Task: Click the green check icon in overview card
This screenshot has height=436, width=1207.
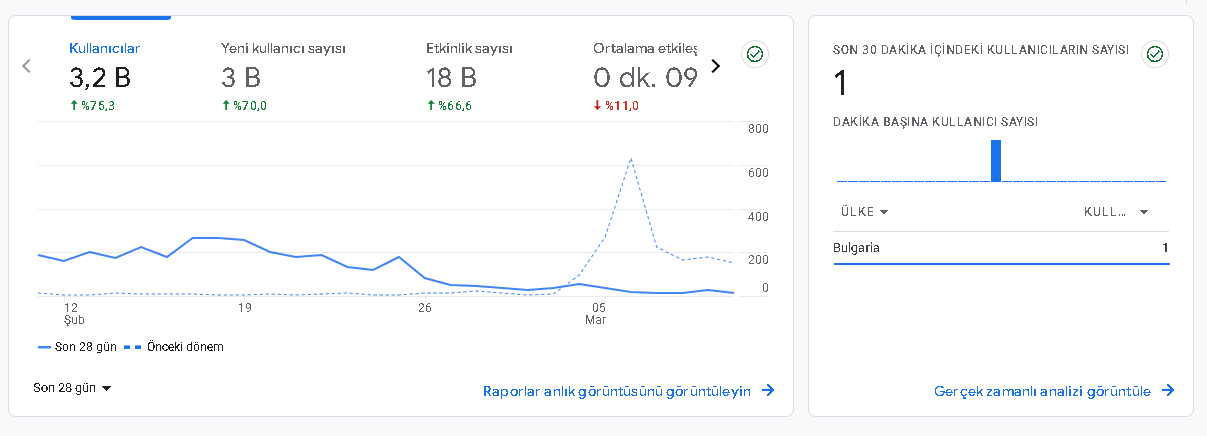Action: point(755,54)
